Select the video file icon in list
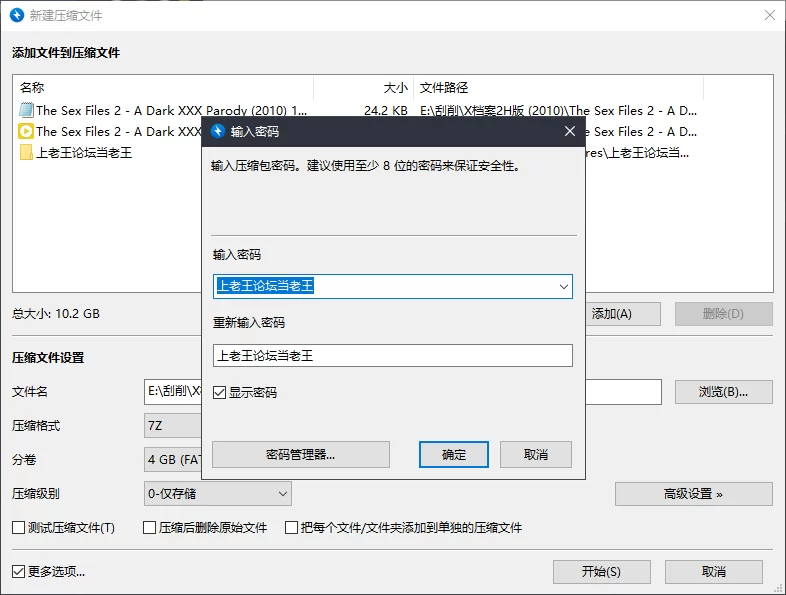Screen dimensions: 786x595 coord(26,131)
